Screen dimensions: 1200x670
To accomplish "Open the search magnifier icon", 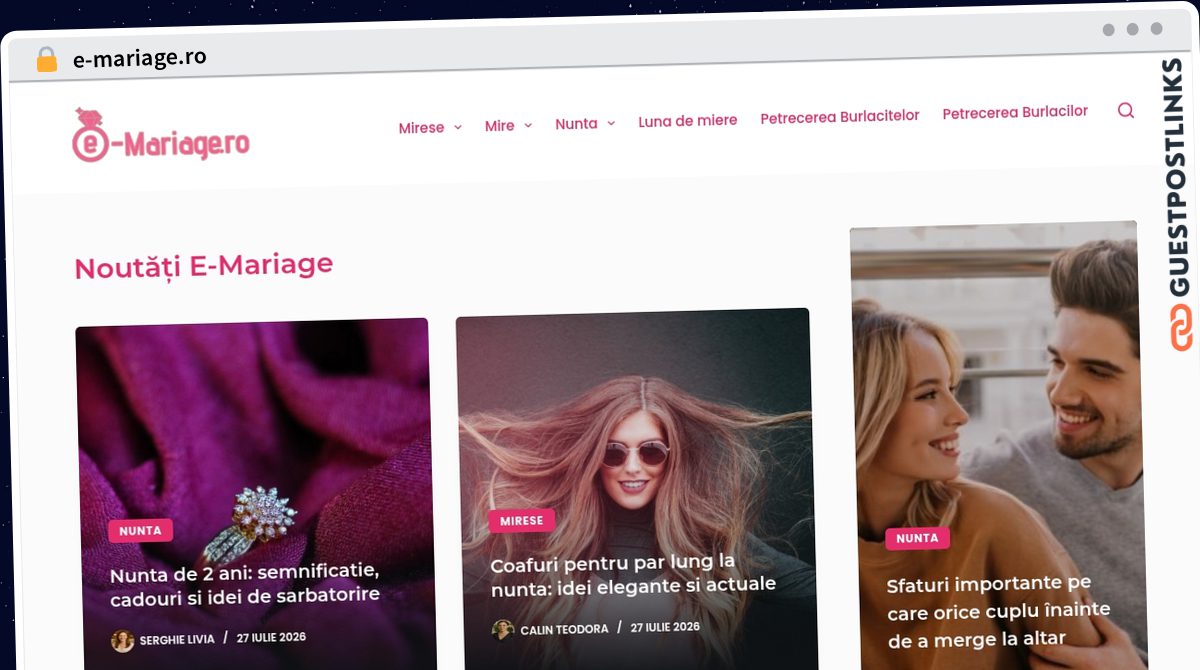I will coord(1126,111).
